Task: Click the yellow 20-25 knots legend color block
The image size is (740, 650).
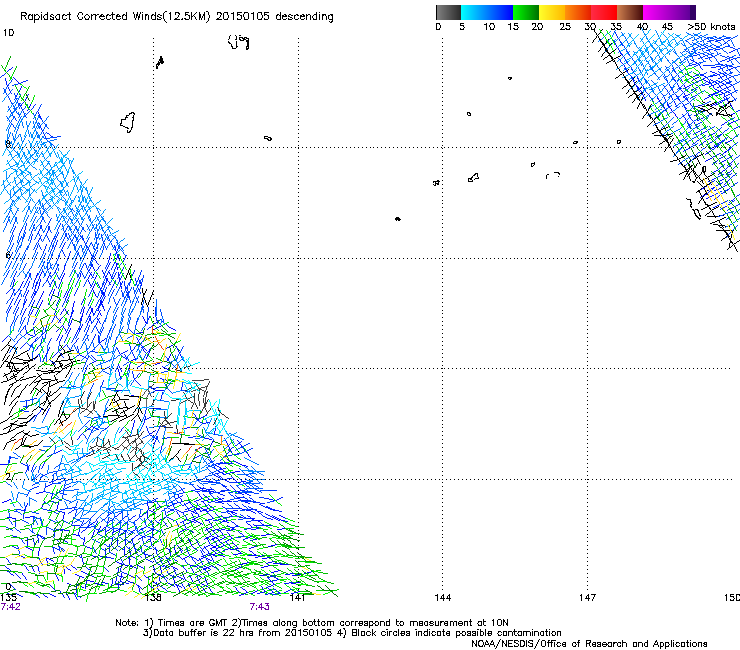Action: pos(552,12)
